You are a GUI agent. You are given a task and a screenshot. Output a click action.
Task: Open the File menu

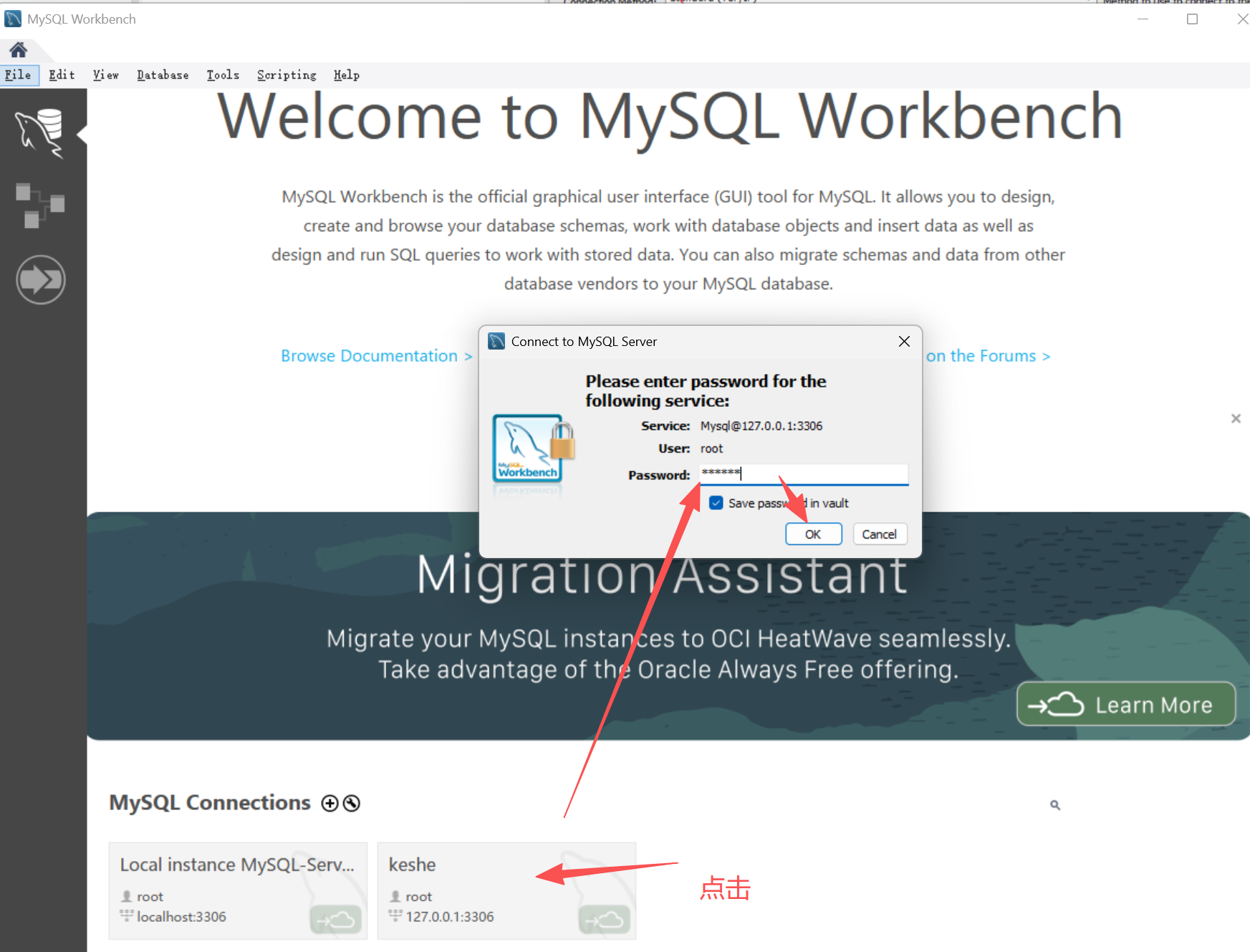[x=18, y=75]
